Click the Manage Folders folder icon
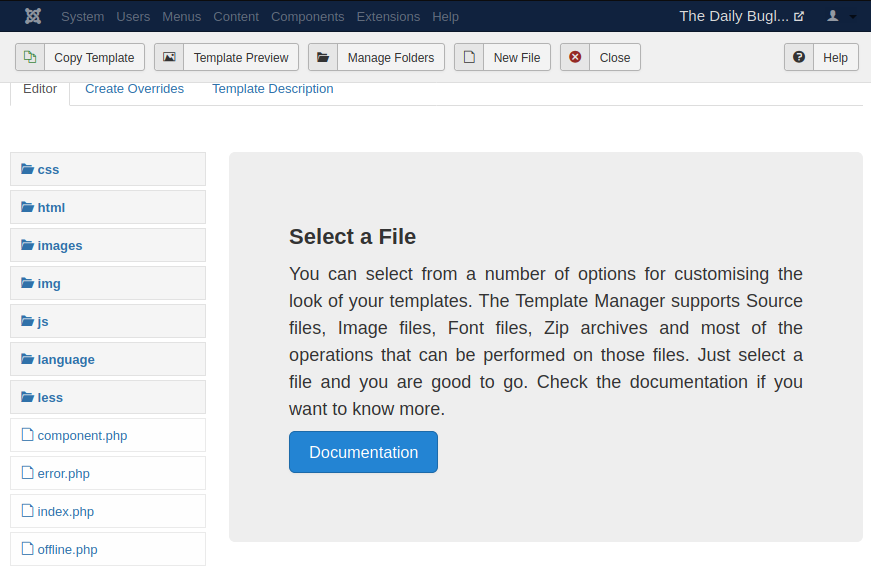The height and width of the screenshot is (569, 871). click(323, 57)
